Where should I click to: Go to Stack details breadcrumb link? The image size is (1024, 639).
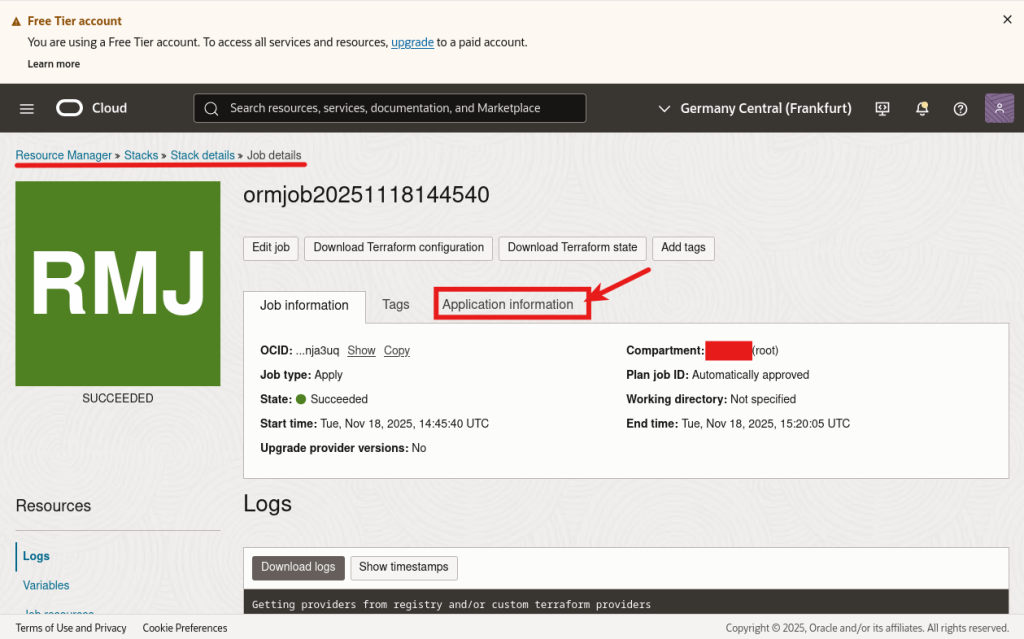pyautogui.click(x=202, y=155)
